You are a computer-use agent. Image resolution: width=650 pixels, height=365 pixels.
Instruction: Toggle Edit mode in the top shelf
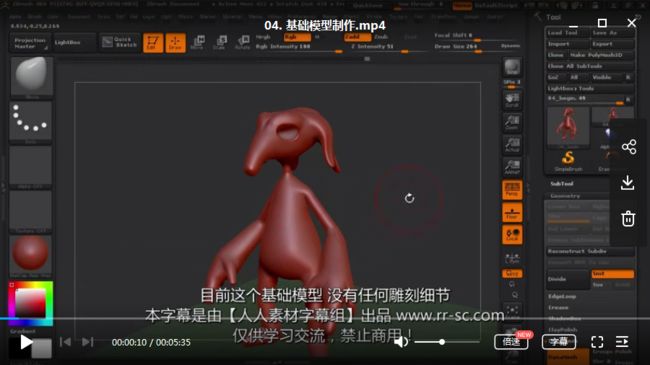point(153,43)
